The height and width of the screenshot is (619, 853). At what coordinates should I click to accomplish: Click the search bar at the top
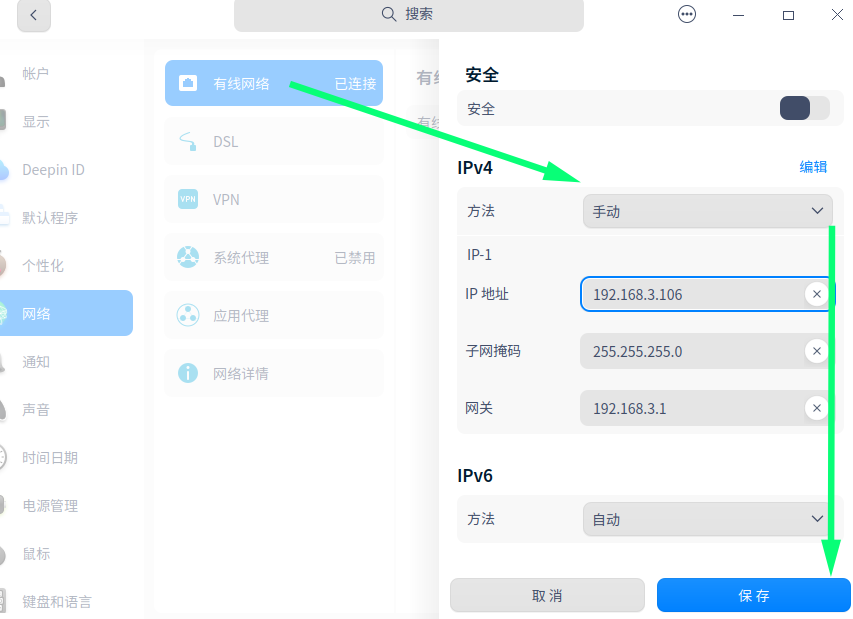coord(409,16)
